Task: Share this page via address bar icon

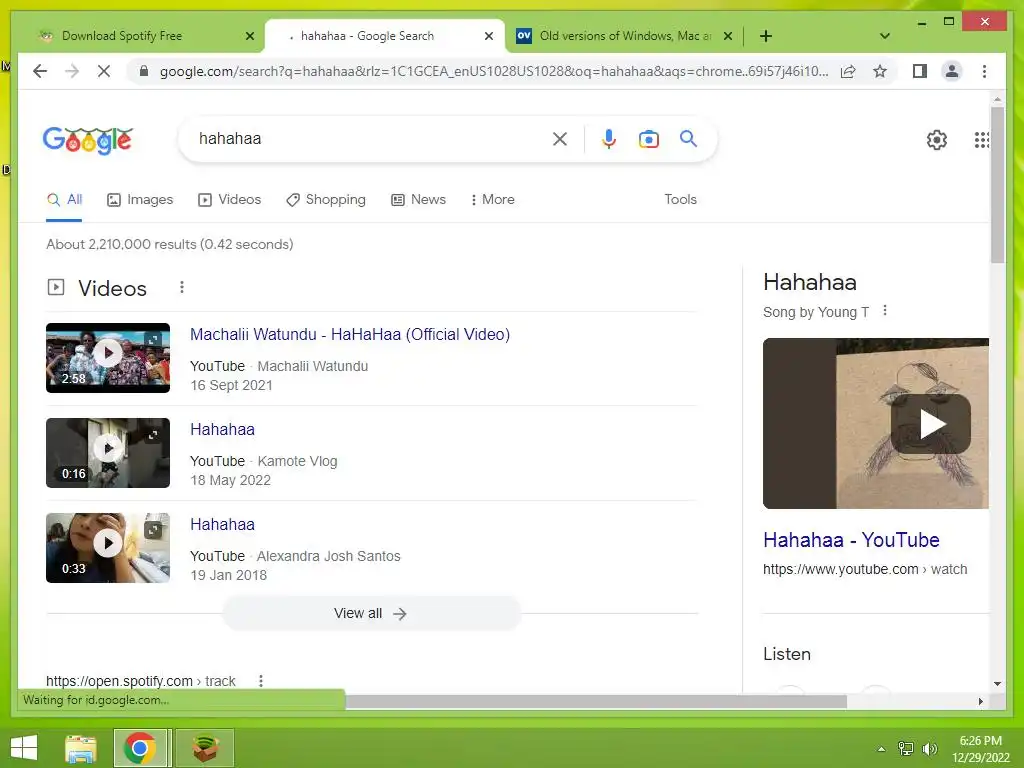Action: 848,71
